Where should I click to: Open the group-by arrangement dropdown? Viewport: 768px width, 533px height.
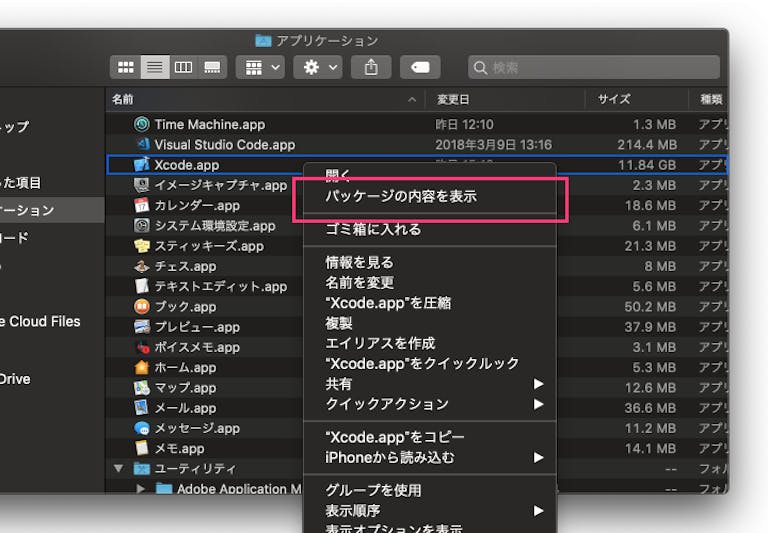tap(261, 67)
